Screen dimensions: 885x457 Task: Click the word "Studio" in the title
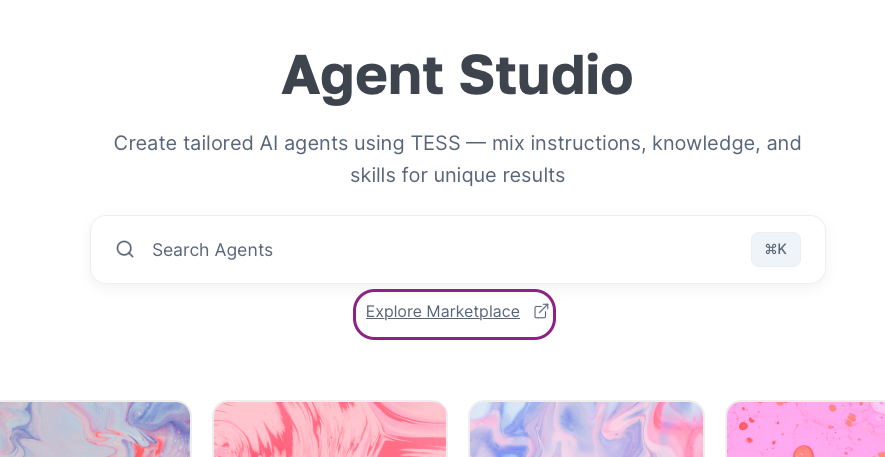click(x=546, y=75)
